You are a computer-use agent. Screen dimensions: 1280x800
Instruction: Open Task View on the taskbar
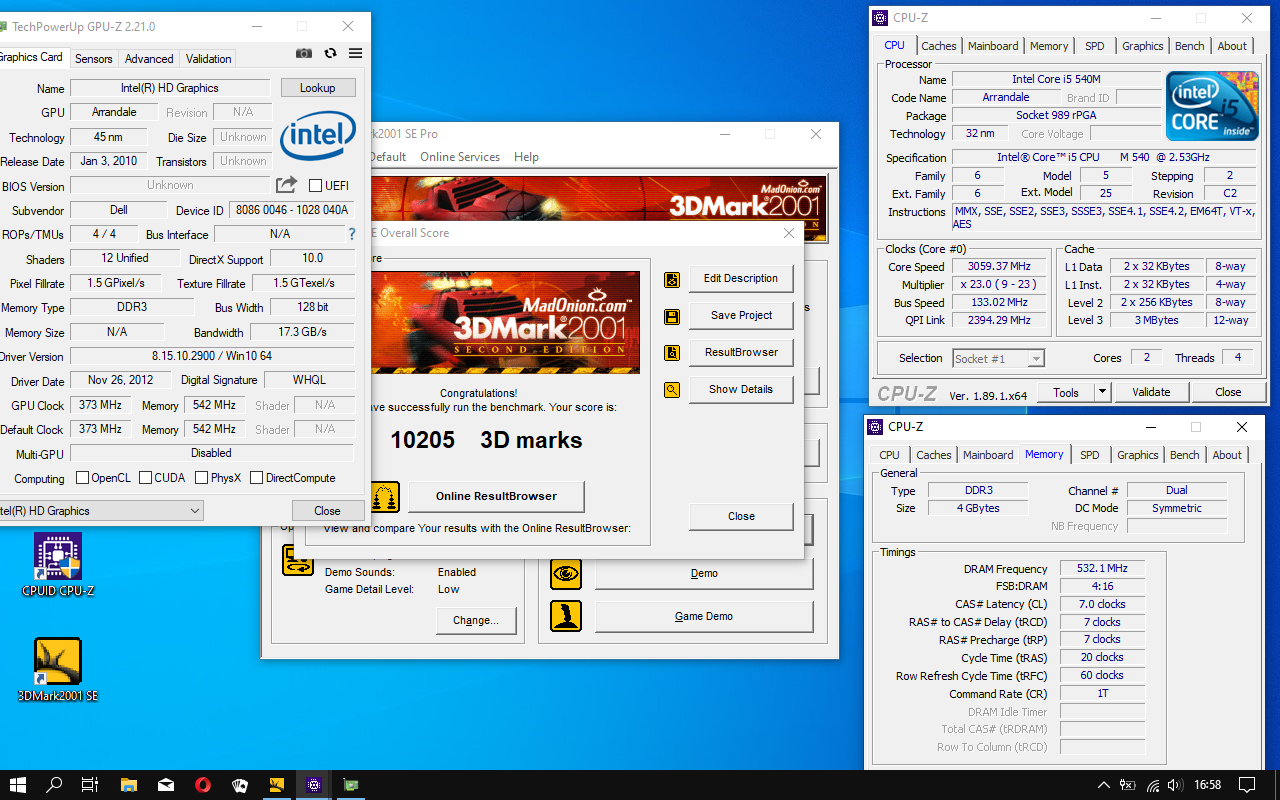click(89, 785)
